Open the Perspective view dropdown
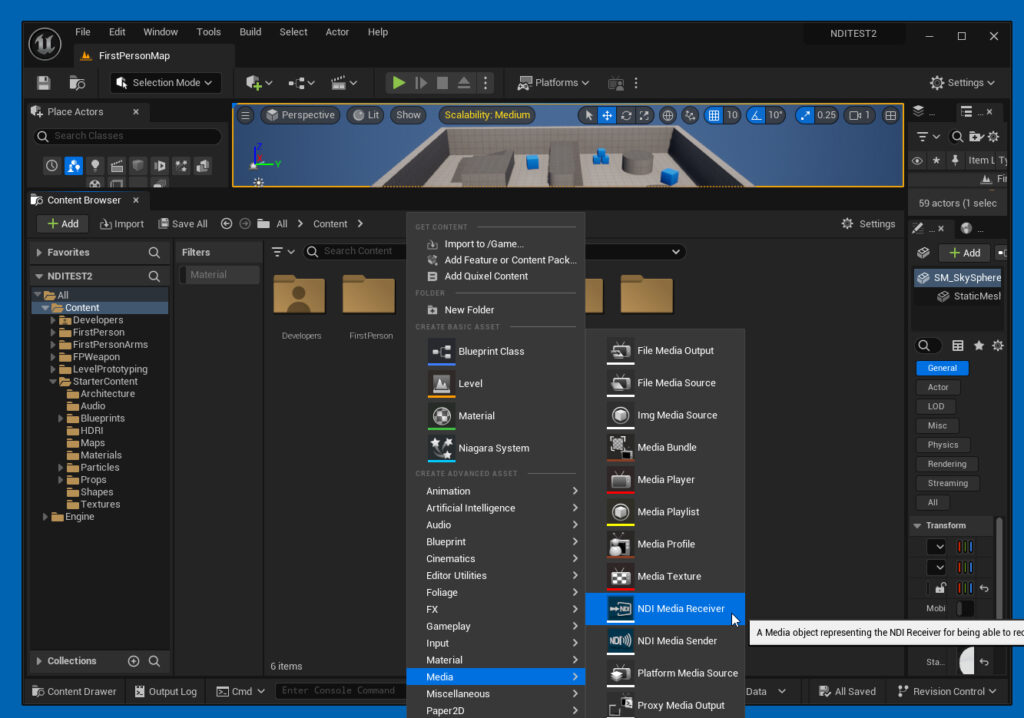Image resolution: width=1024 pixels, height=718 pixels. (x=300, y=115)
